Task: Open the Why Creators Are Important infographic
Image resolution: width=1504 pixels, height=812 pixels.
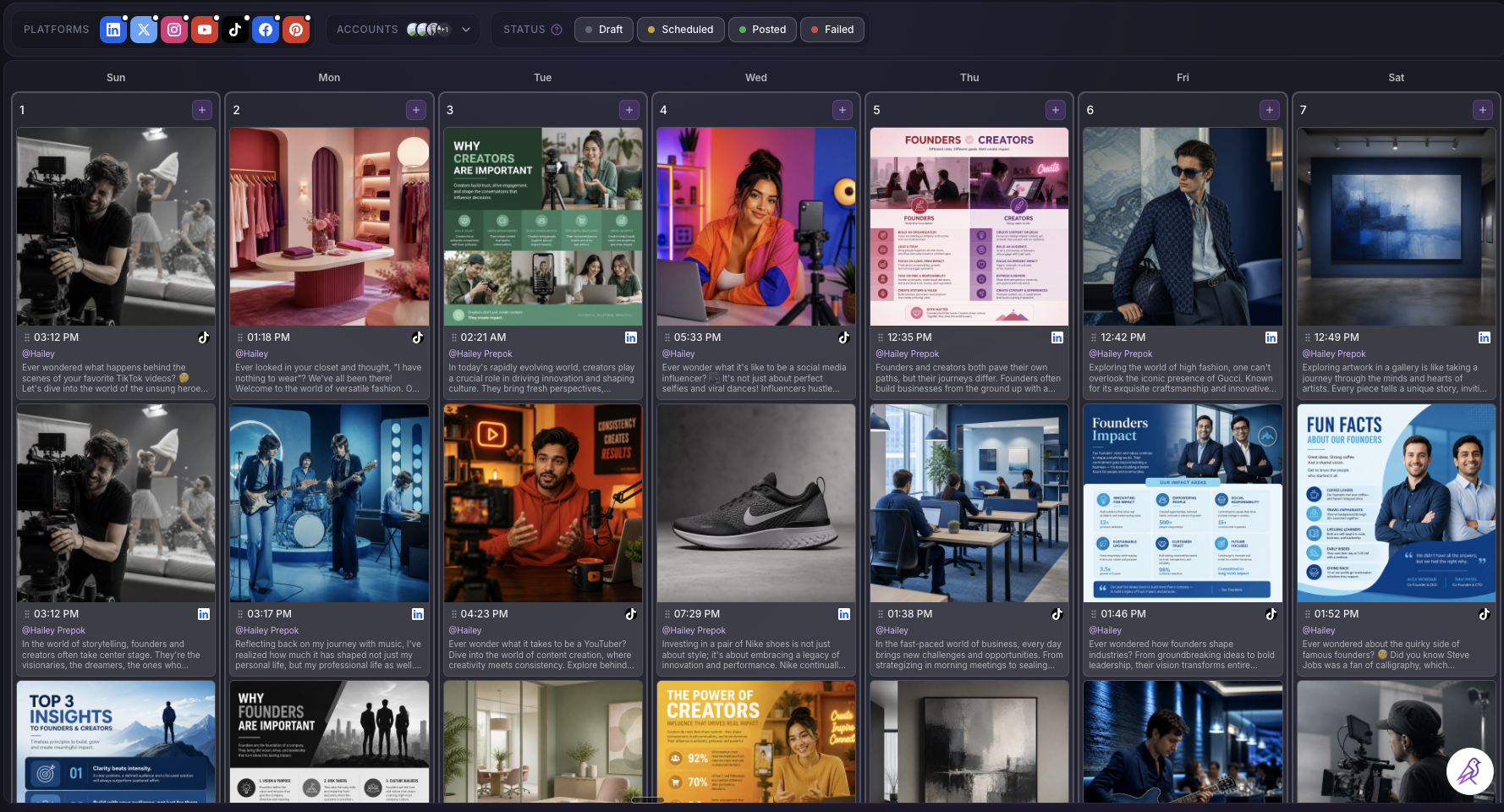Action: pos(543,227)
